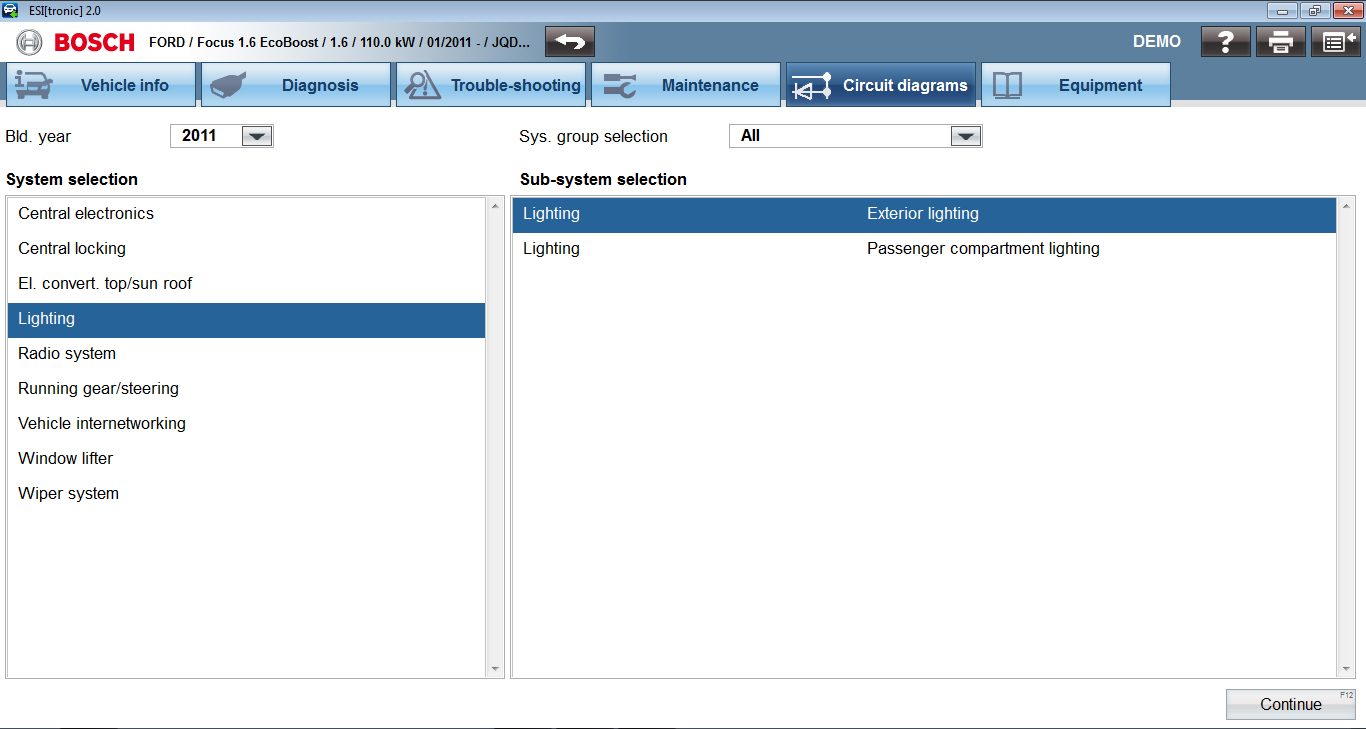Image resolution: width=1366 pixels, height=729 pixels.
Task: Choose Wiper system from system selection
Action: [68, 493]
